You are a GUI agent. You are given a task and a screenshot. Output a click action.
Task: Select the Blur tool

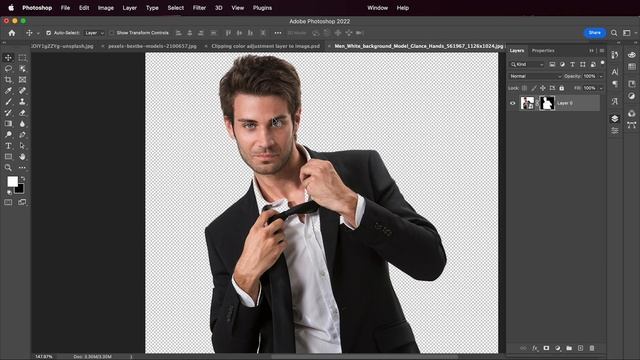pos(22,124)
